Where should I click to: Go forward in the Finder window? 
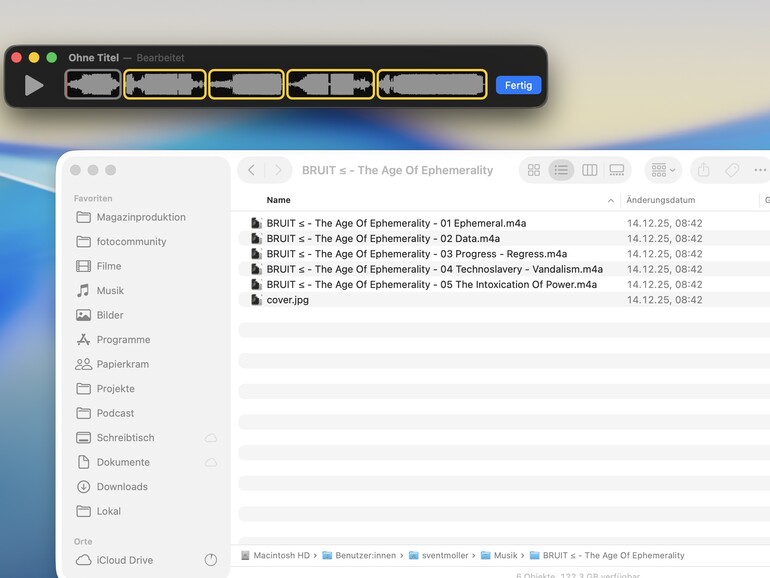(x=278, y=170)
